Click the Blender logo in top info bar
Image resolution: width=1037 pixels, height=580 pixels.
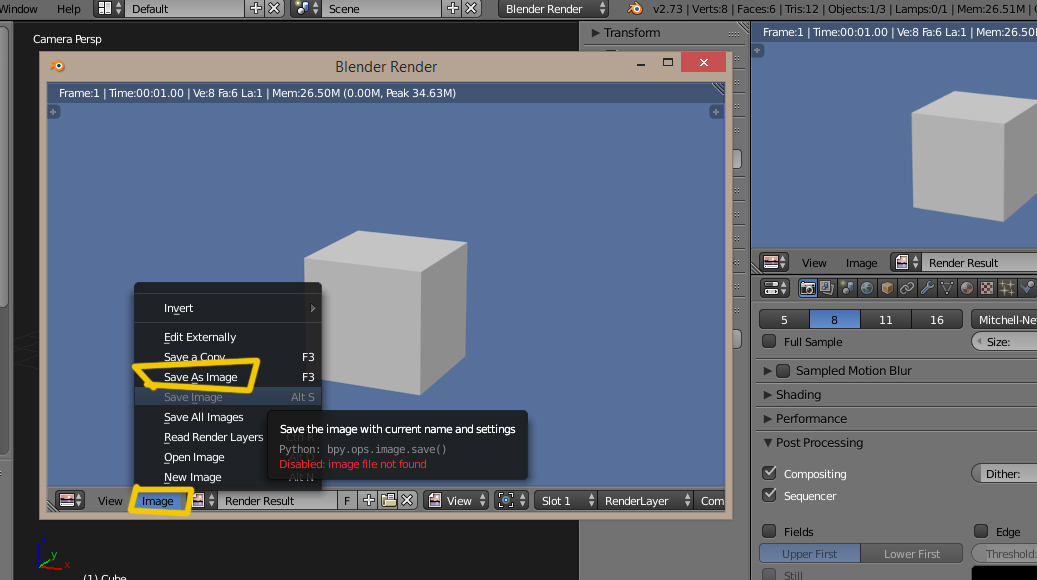634,9
